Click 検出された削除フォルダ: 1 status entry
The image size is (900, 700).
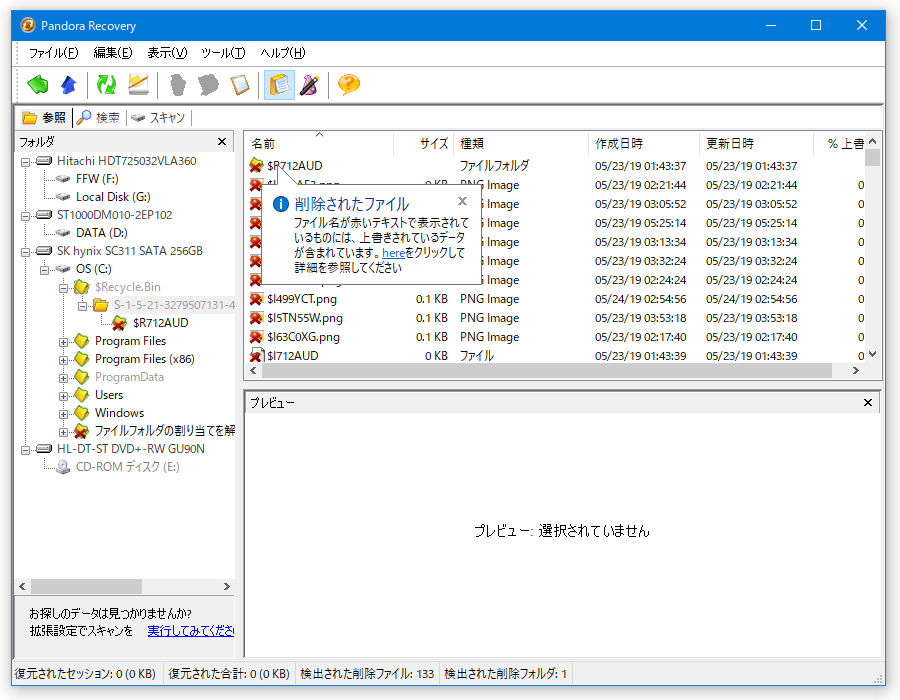click(x=505, y=674)
